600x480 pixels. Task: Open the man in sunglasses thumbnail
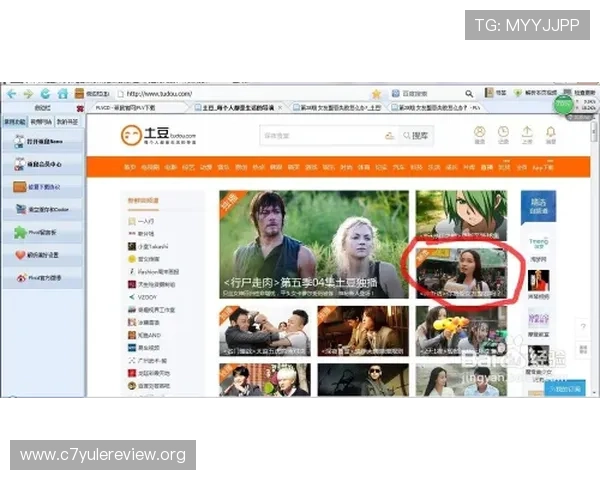tap(363, 380)
